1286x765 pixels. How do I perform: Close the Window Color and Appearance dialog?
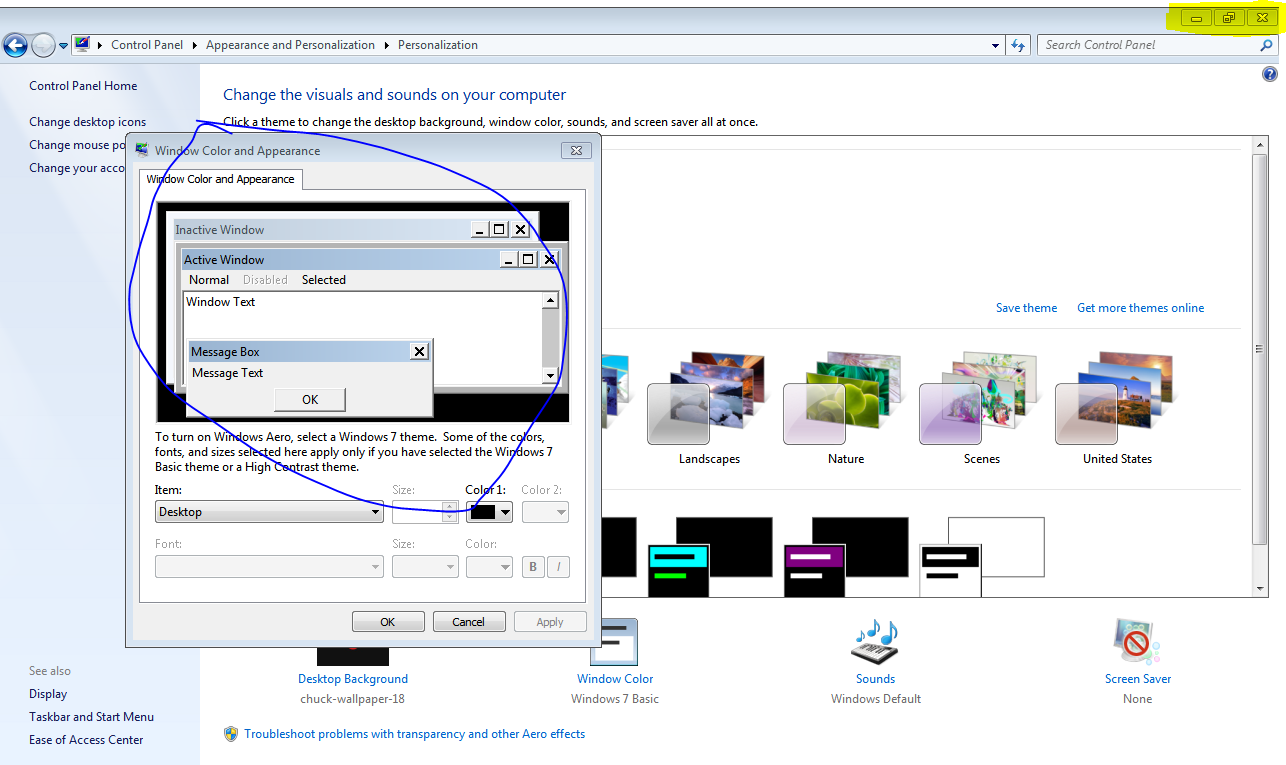(x=575, y=151)
